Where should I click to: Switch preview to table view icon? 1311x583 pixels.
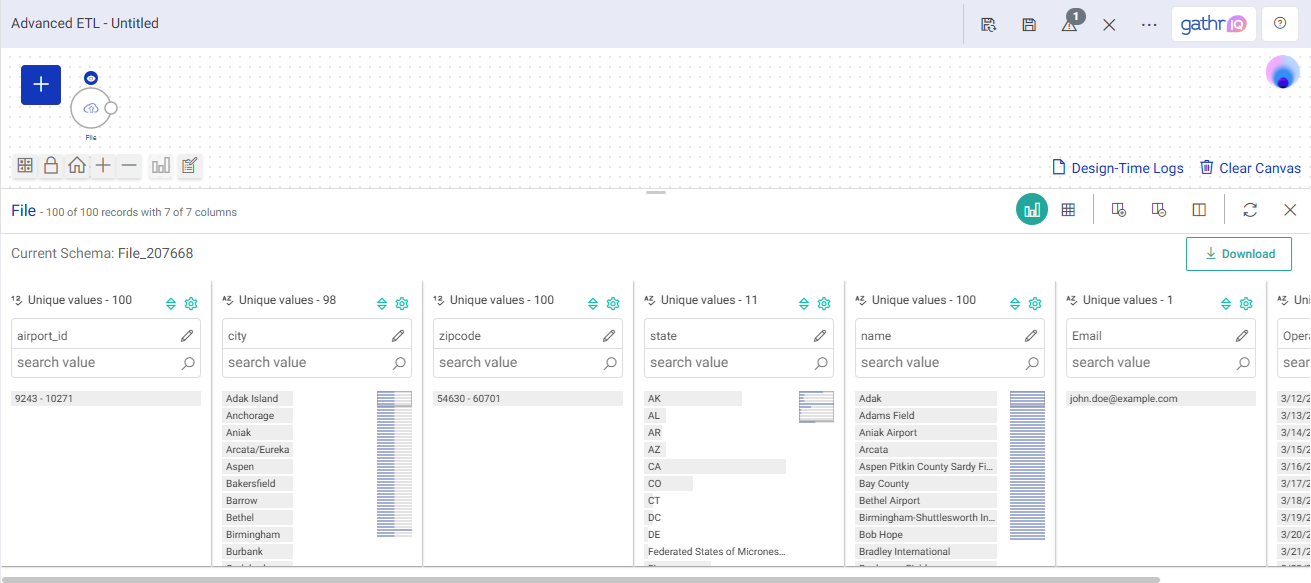coord(1068,209)
